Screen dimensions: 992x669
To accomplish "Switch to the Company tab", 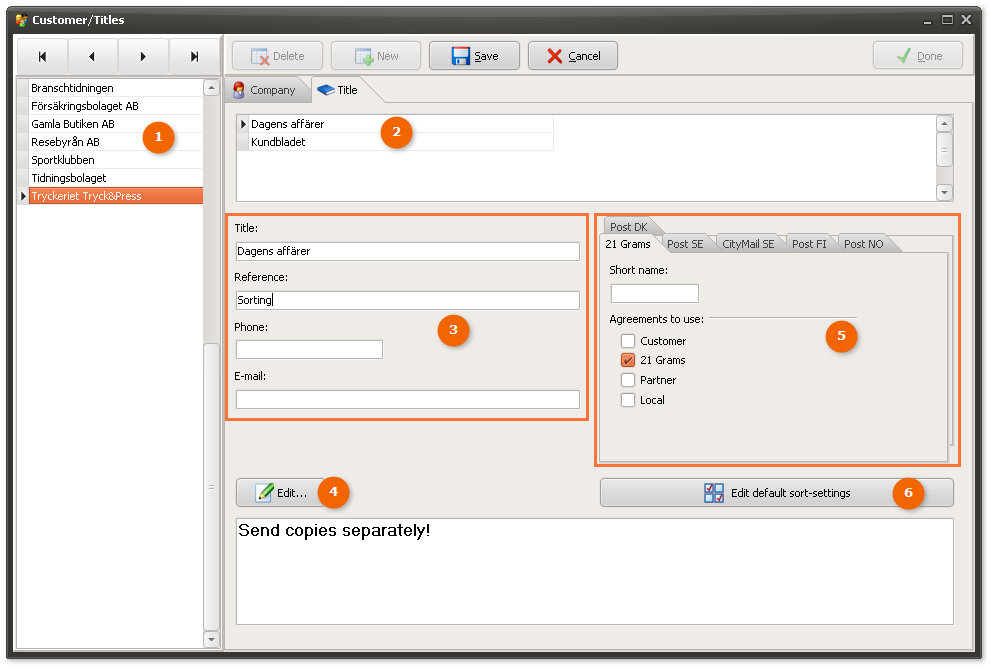I will (265, 90).
